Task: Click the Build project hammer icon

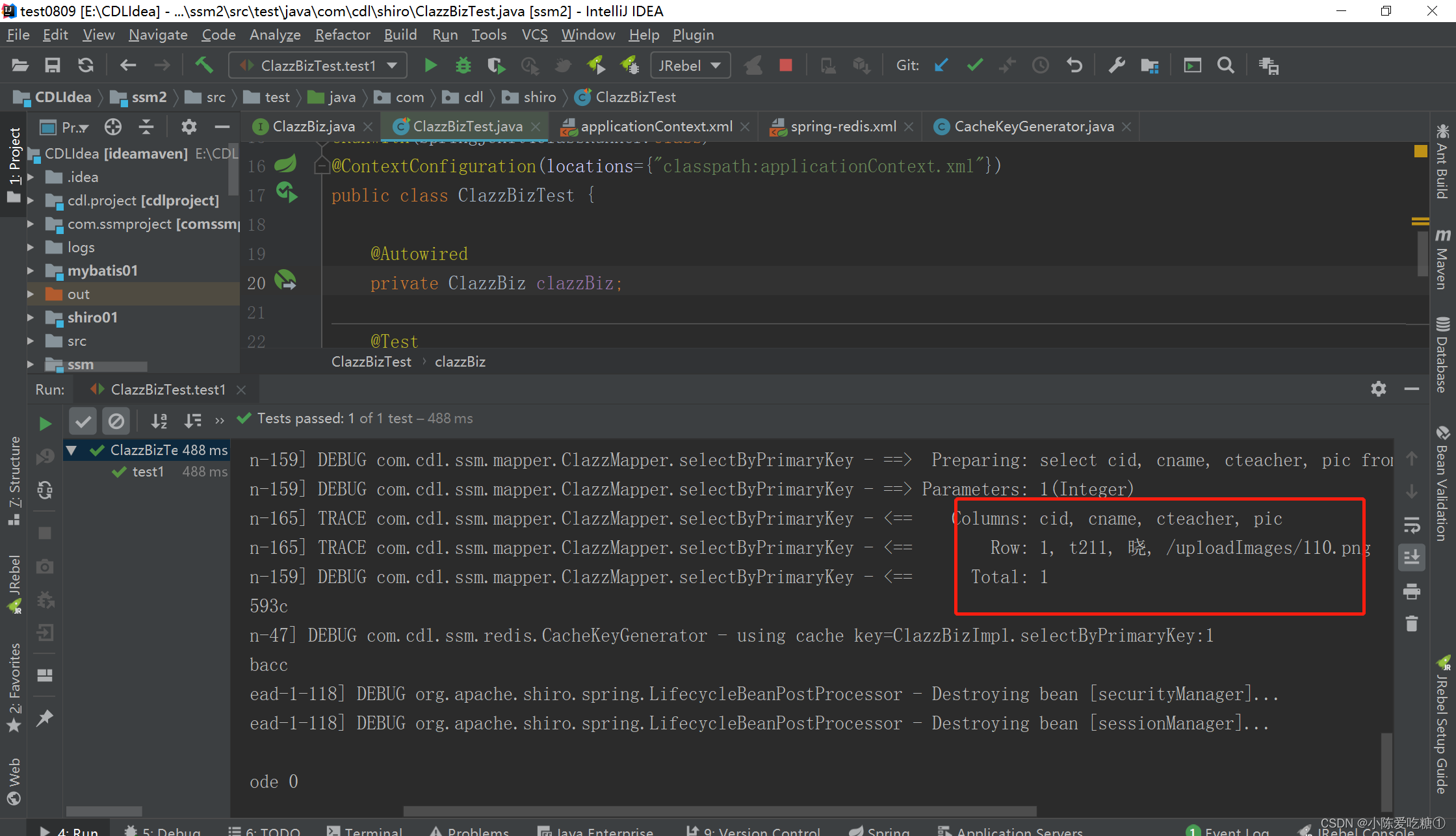Action: [x=204, y=65]
